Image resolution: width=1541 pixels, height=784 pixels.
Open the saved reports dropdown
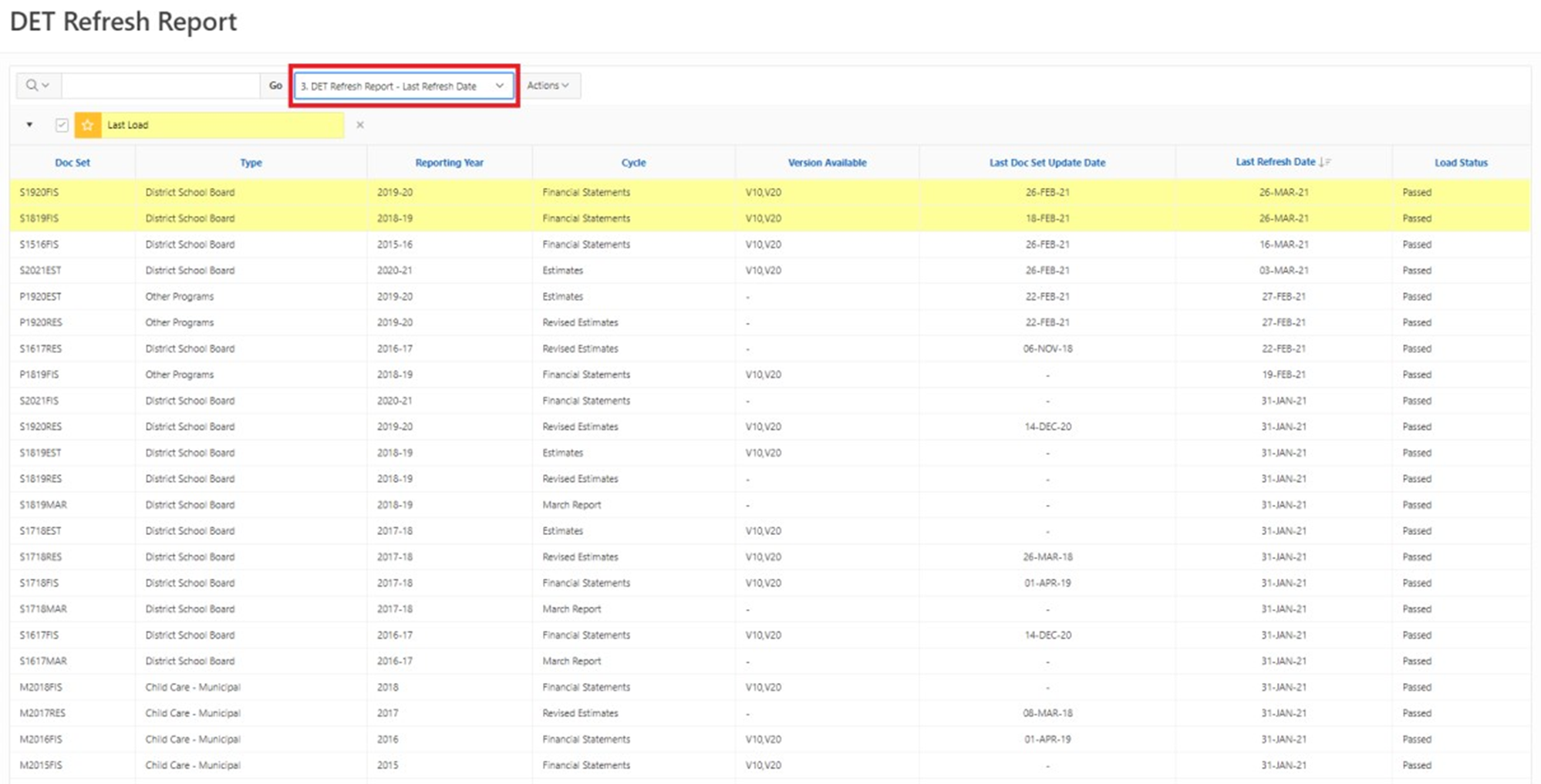403,86
